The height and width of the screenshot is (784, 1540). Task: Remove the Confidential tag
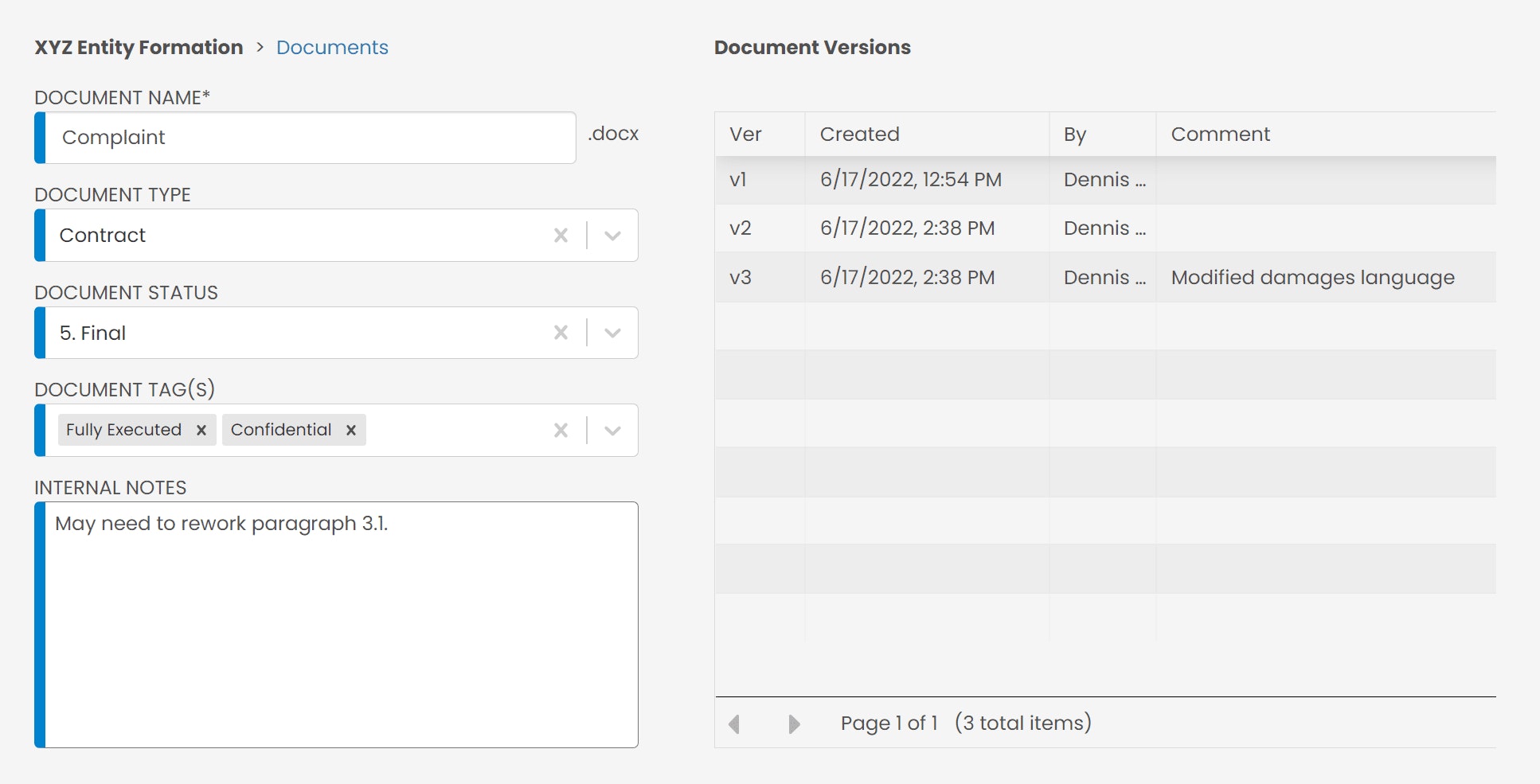tap(350, 430)
